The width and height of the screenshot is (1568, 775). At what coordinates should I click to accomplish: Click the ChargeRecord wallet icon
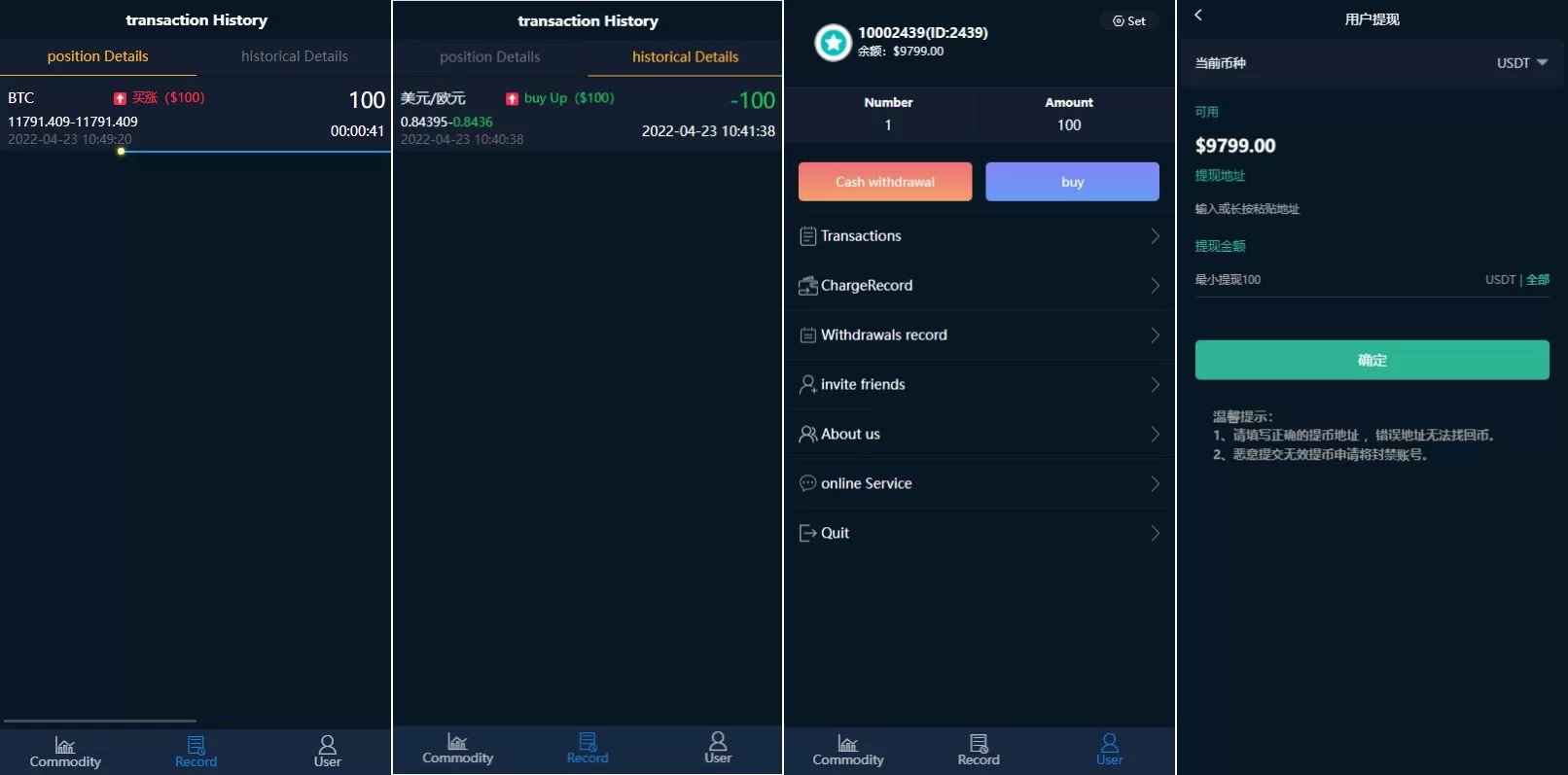(x=807, y=286)
